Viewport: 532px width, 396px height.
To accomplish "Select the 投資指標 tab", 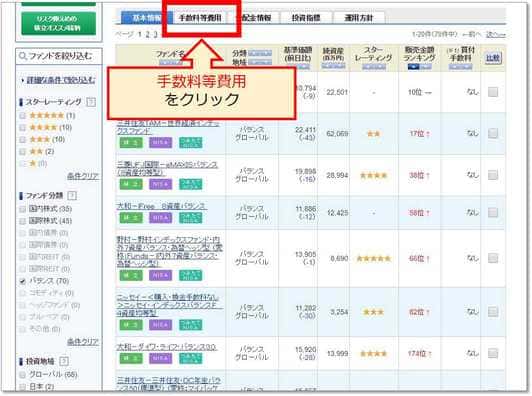I will (306, 18).
